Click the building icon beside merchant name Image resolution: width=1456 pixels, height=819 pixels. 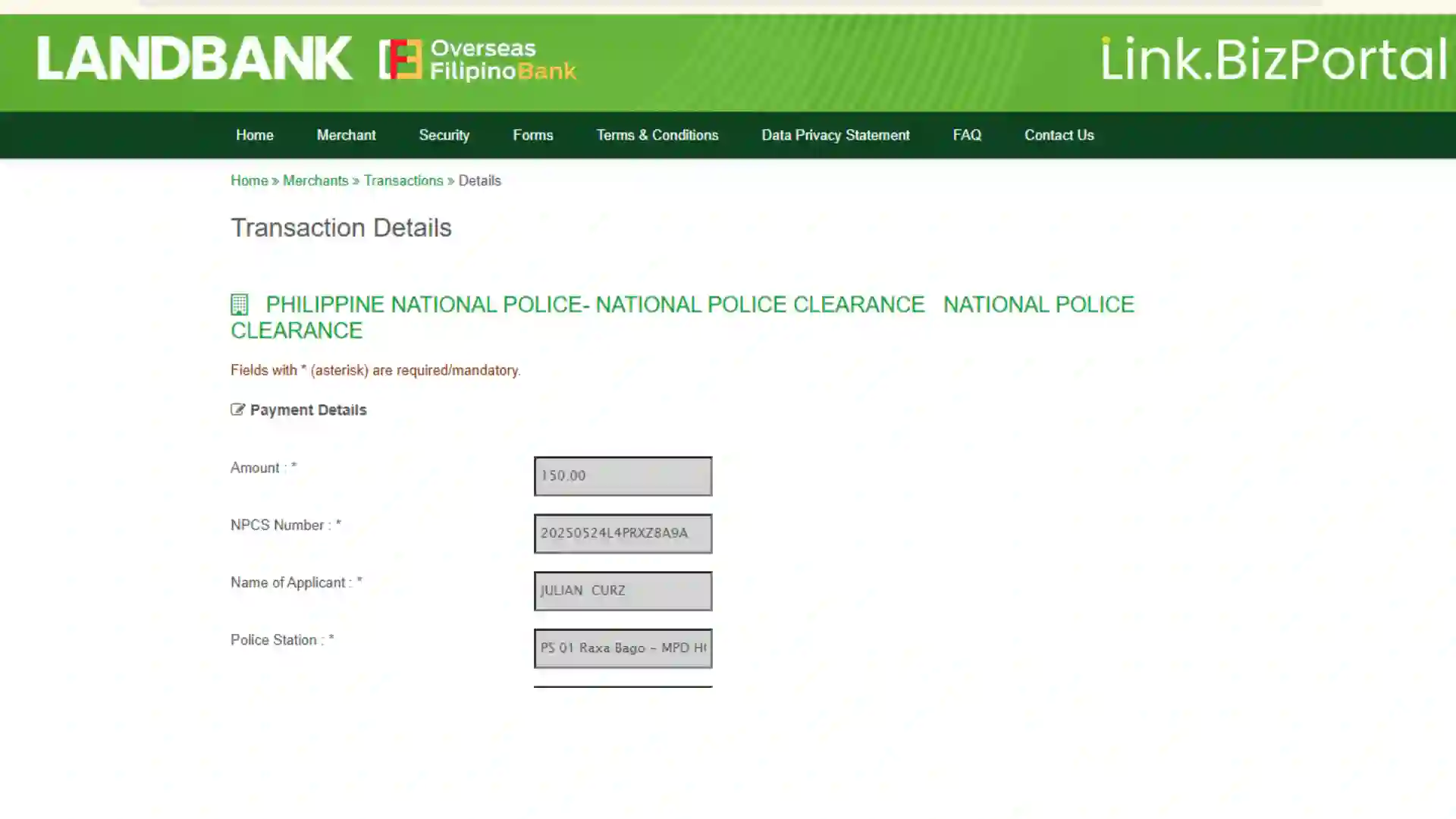click(239, 305)
